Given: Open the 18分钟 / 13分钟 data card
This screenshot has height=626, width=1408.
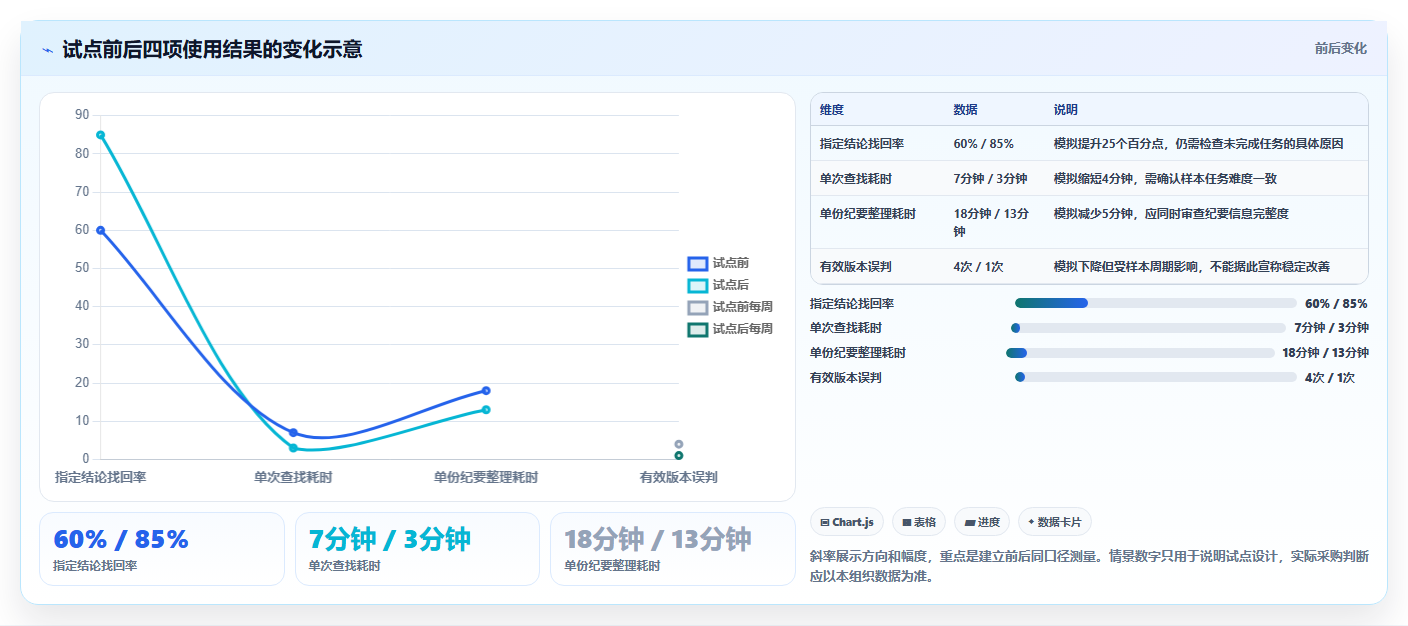Looking at the screenshot, I should [673, 549].
